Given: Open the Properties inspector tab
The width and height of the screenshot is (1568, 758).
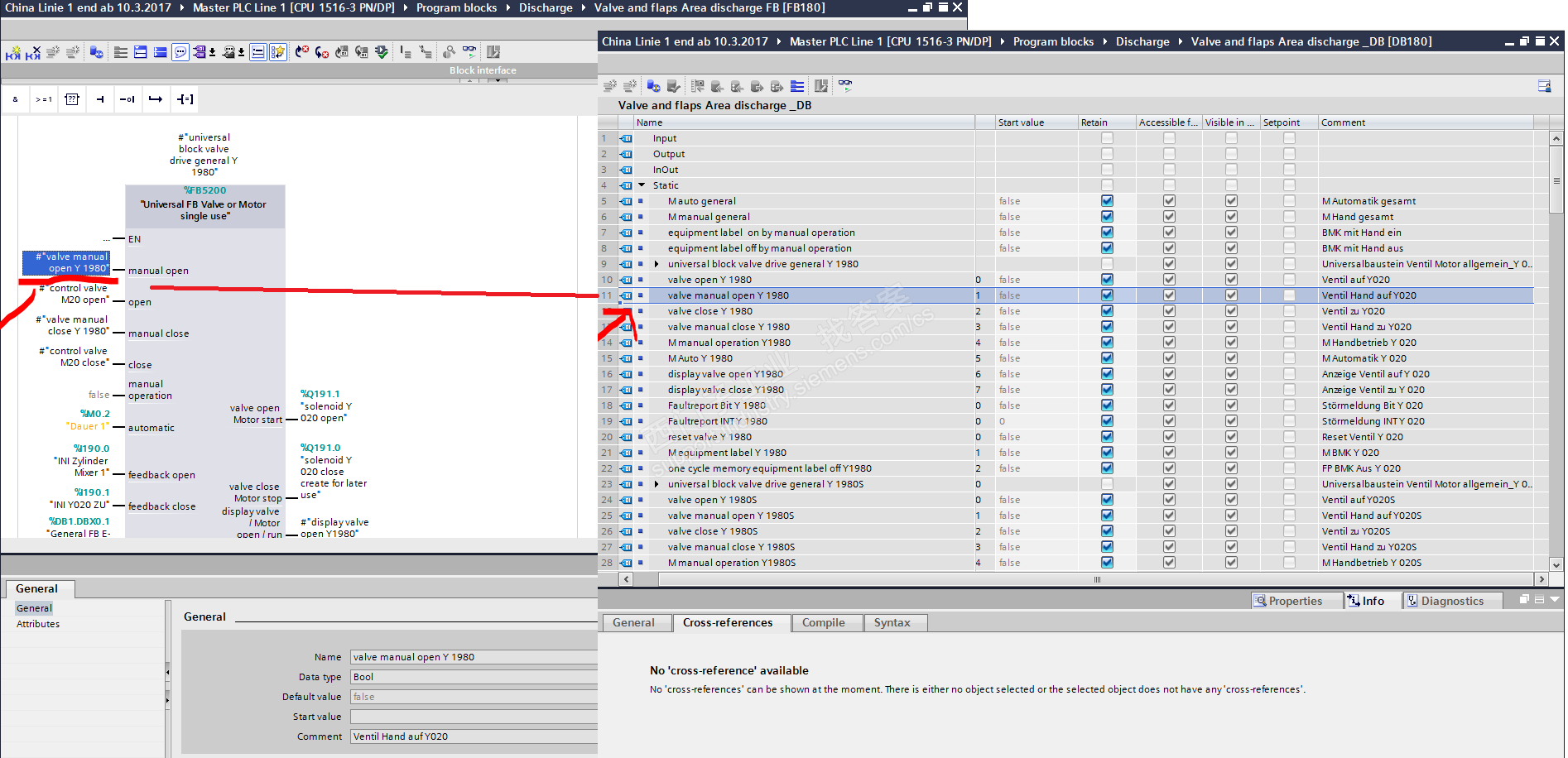Looking at the screenshot, I should tap(1296, 601).
